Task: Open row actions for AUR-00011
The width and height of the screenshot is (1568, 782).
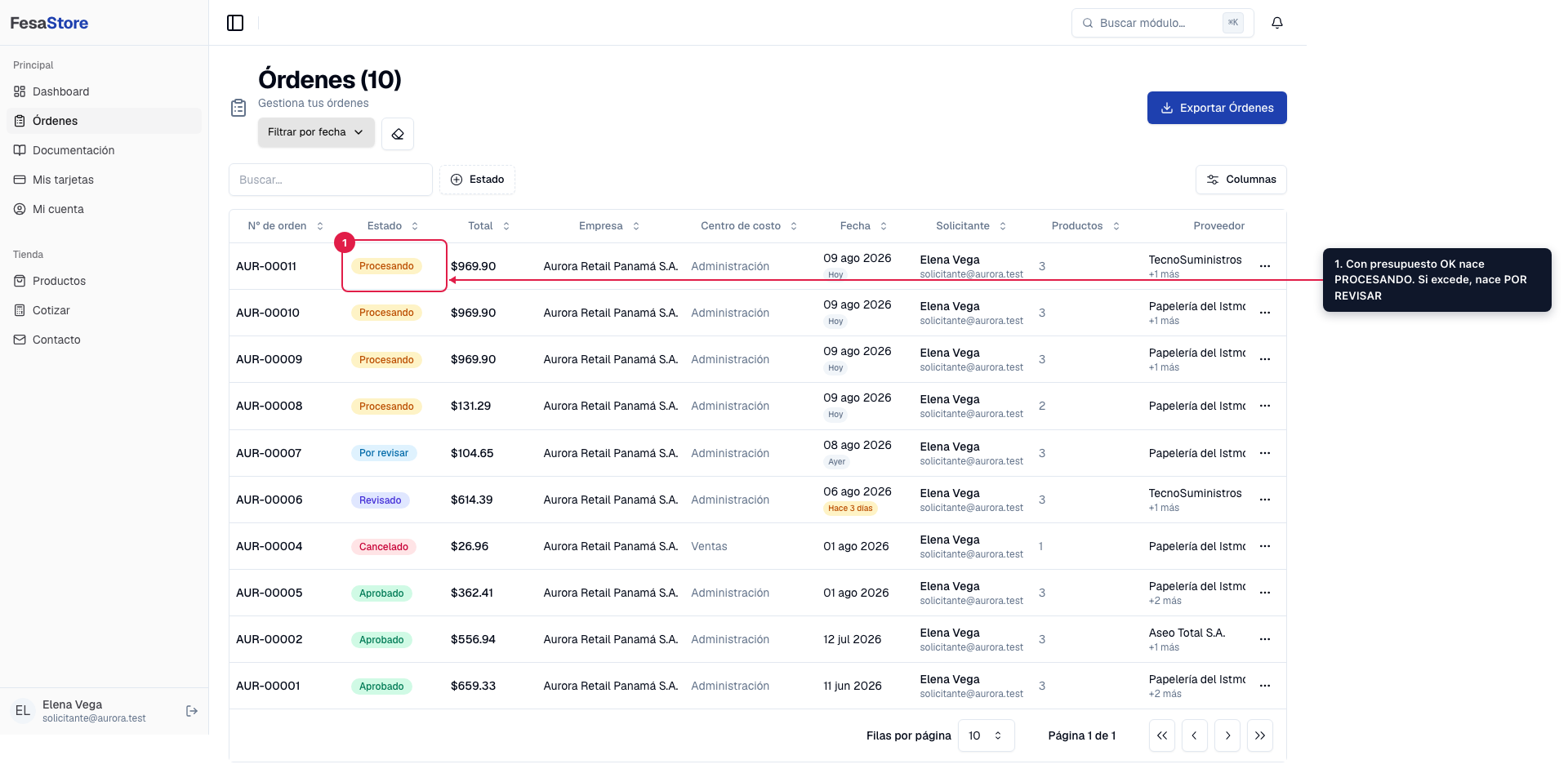Action: [1265, 266]
